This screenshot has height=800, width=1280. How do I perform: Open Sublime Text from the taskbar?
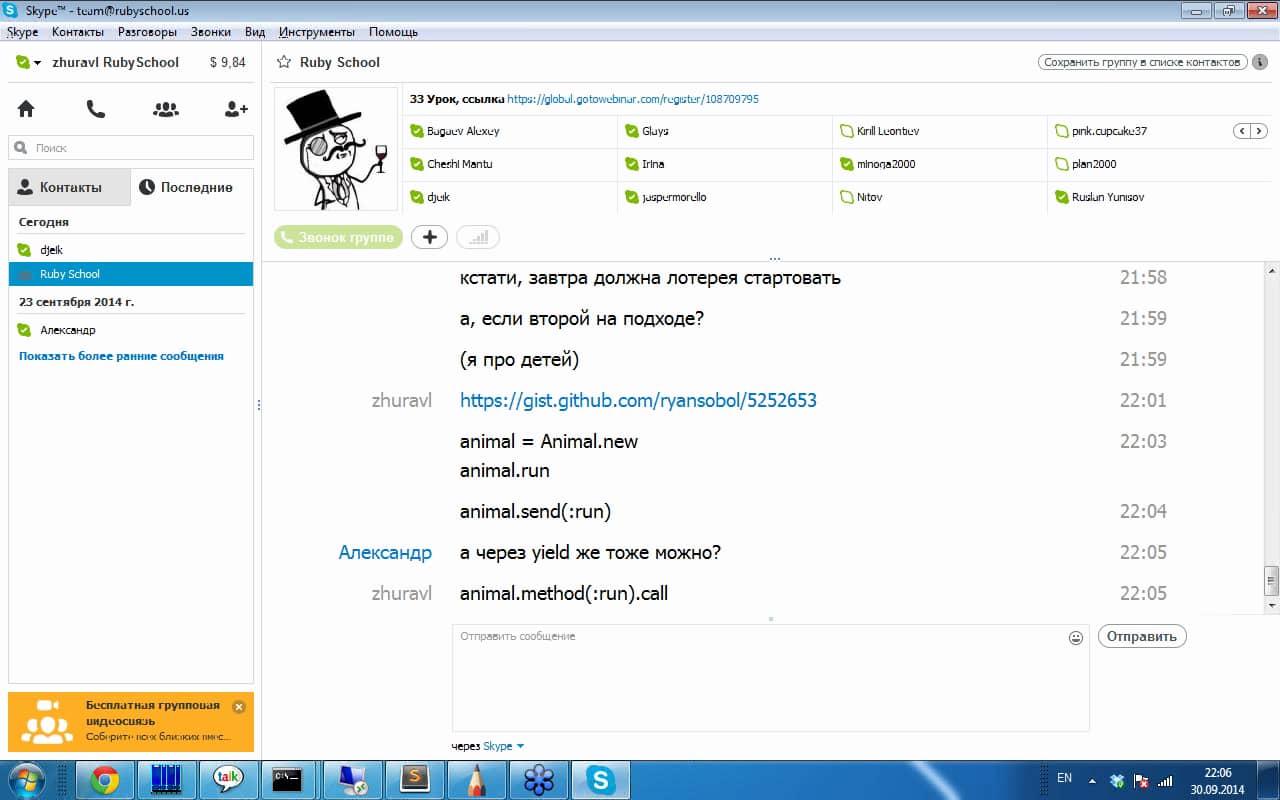414,779
